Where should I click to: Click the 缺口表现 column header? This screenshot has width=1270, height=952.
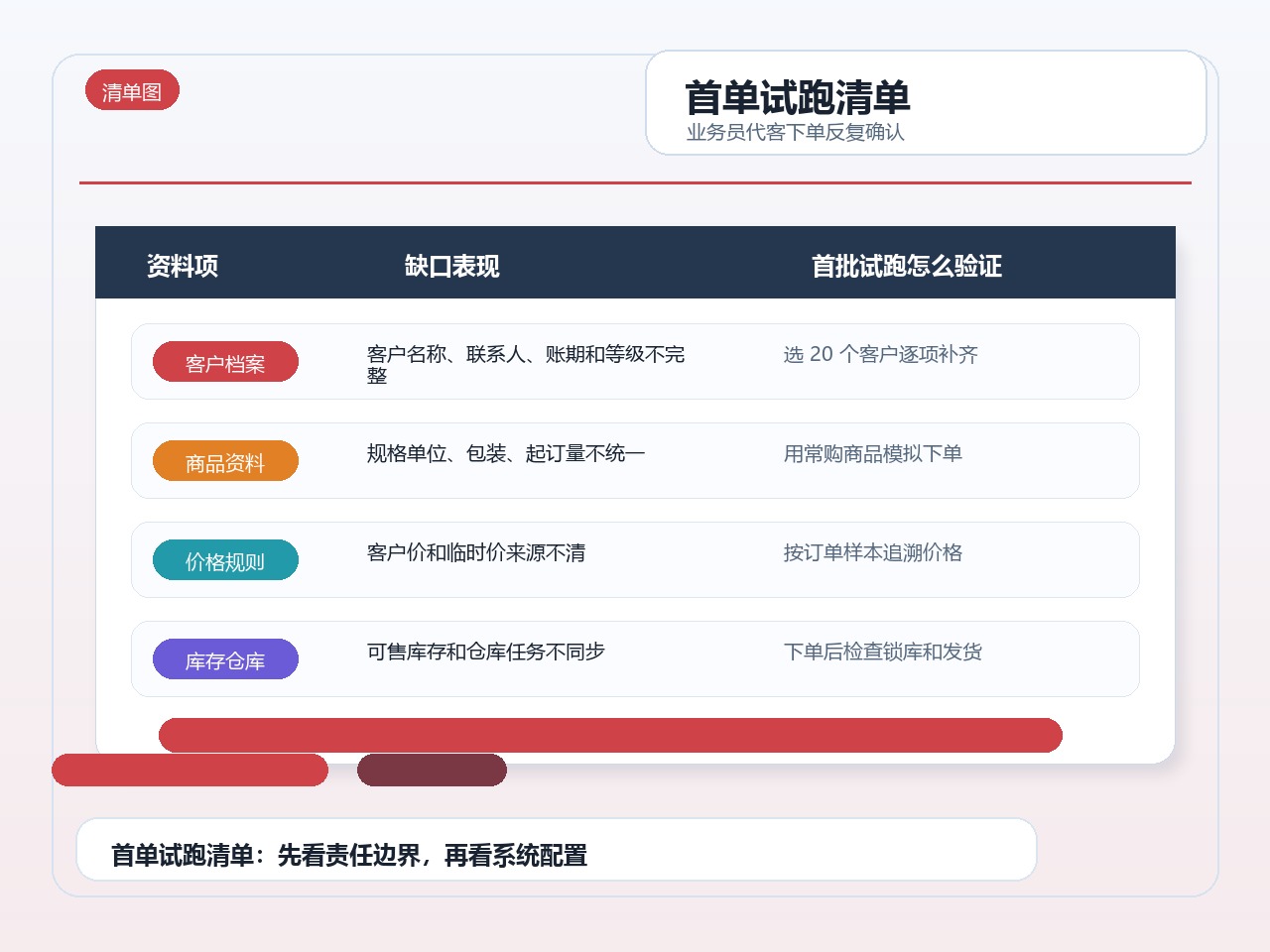(x=451, y=266)
